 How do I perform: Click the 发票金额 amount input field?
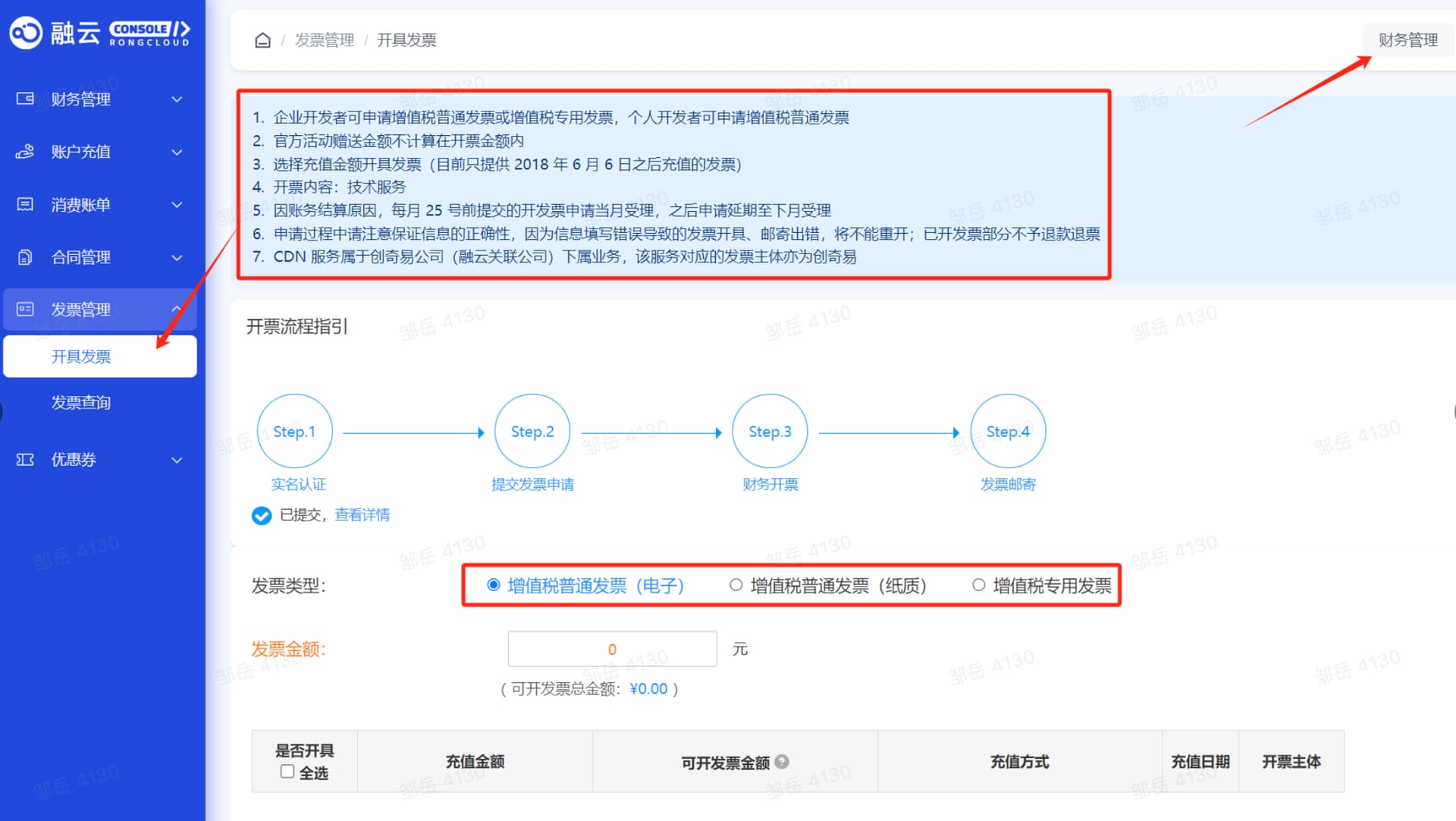(612, 650)
